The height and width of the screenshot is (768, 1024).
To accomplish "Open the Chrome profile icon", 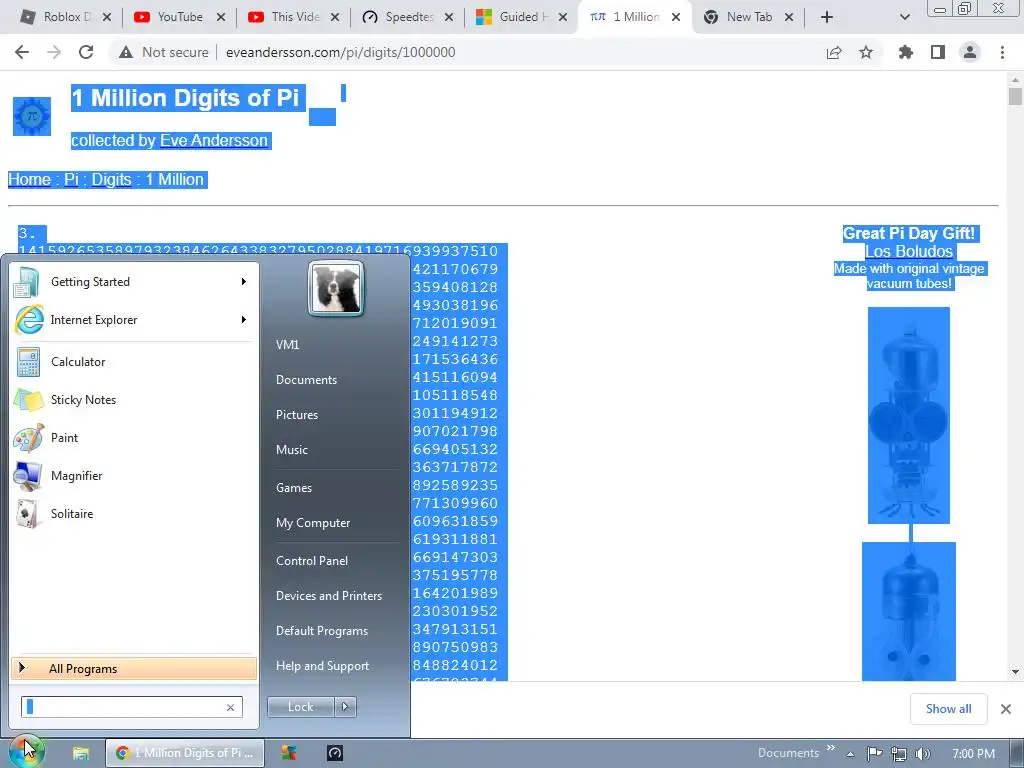I will click(x=970, y=52).
